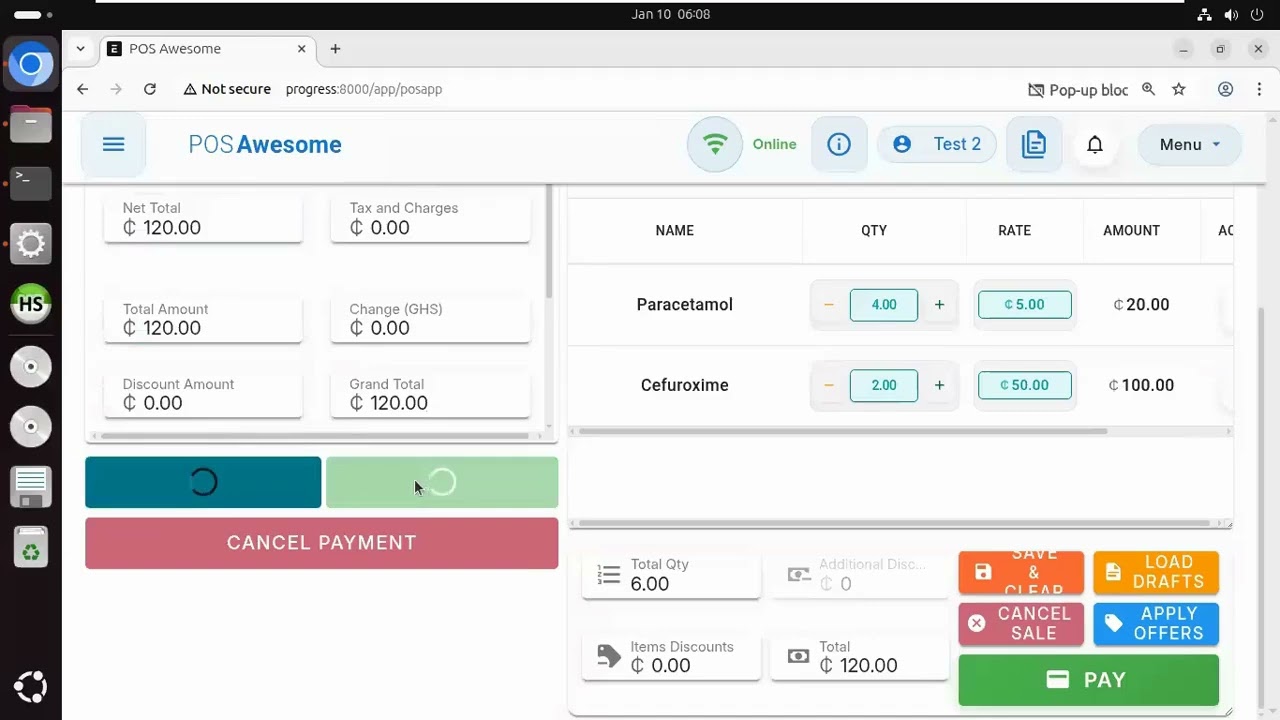This screenshot has height=720, width=1280.
Task: Select the Discount Amount field
Action: [x=203, y=395]
